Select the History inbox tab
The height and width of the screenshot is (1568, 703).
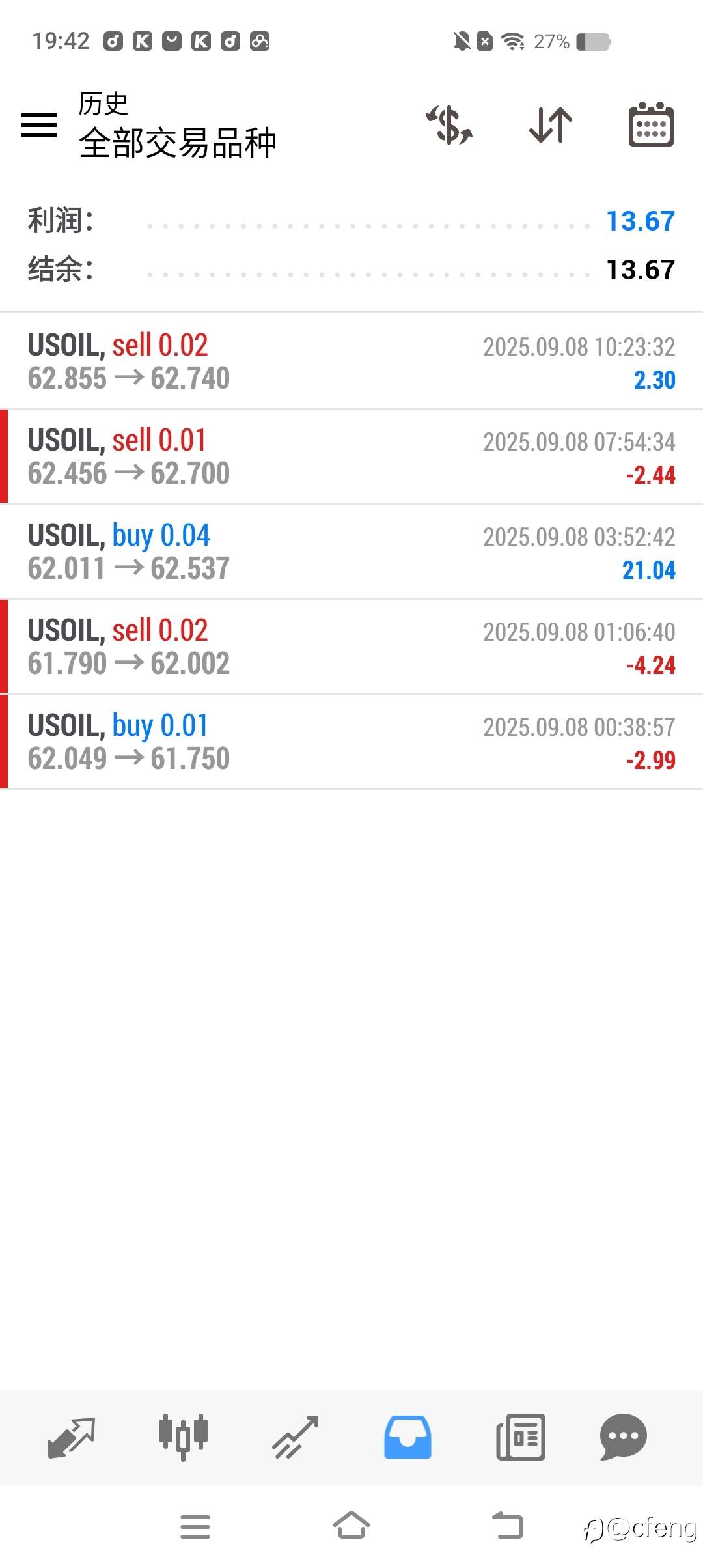coord(407,1436)
